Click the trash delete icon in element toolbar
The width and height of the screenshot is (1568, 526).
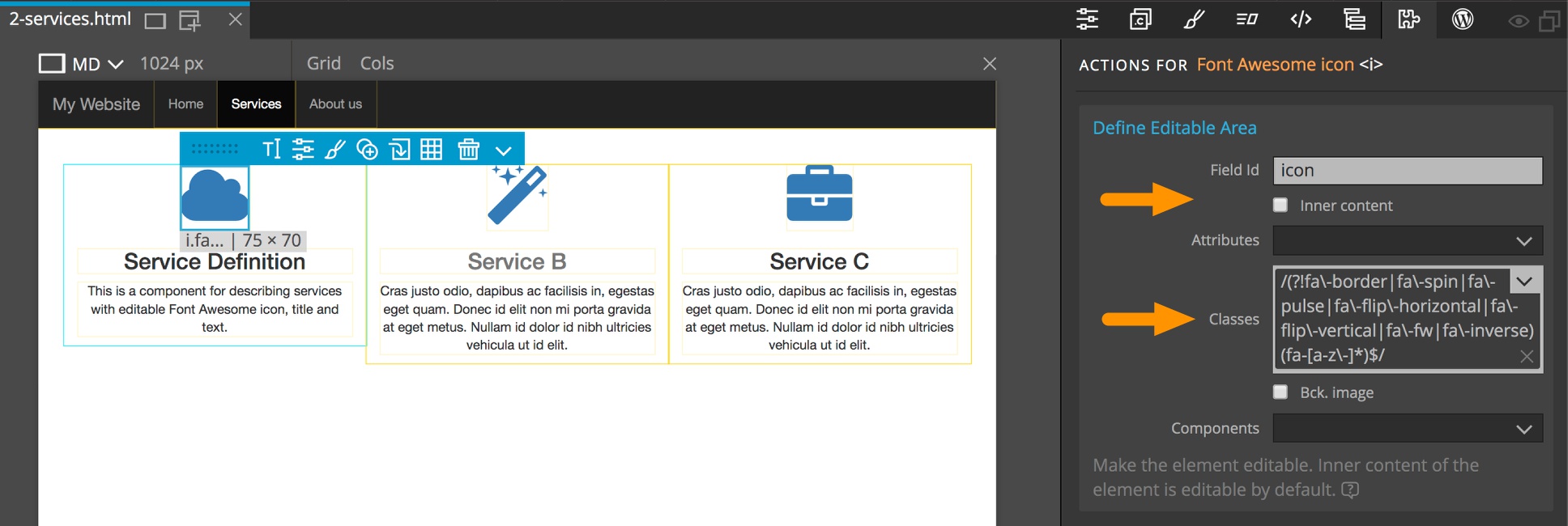pos(469,149)
